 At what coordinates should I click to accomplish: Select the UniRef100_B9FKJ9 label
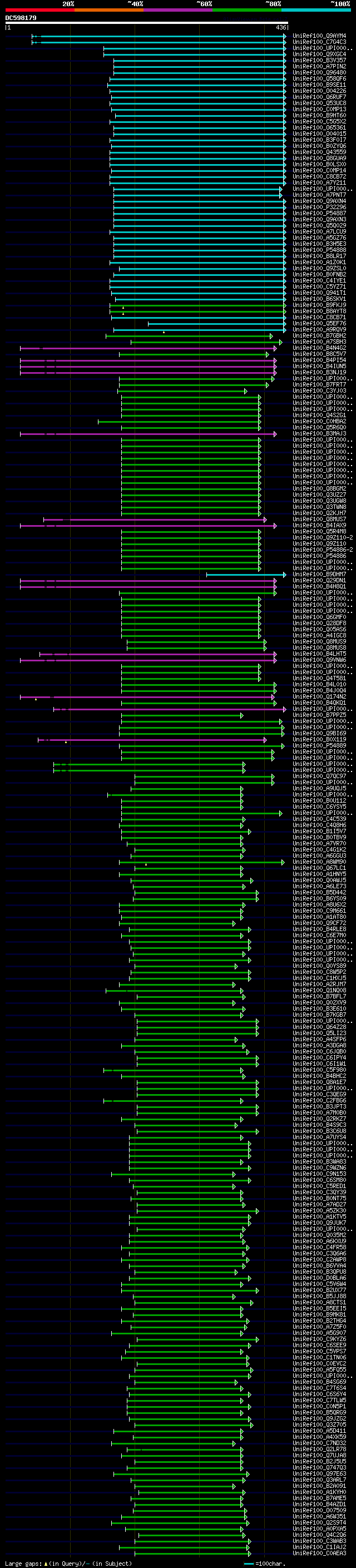tap(319, 305)
